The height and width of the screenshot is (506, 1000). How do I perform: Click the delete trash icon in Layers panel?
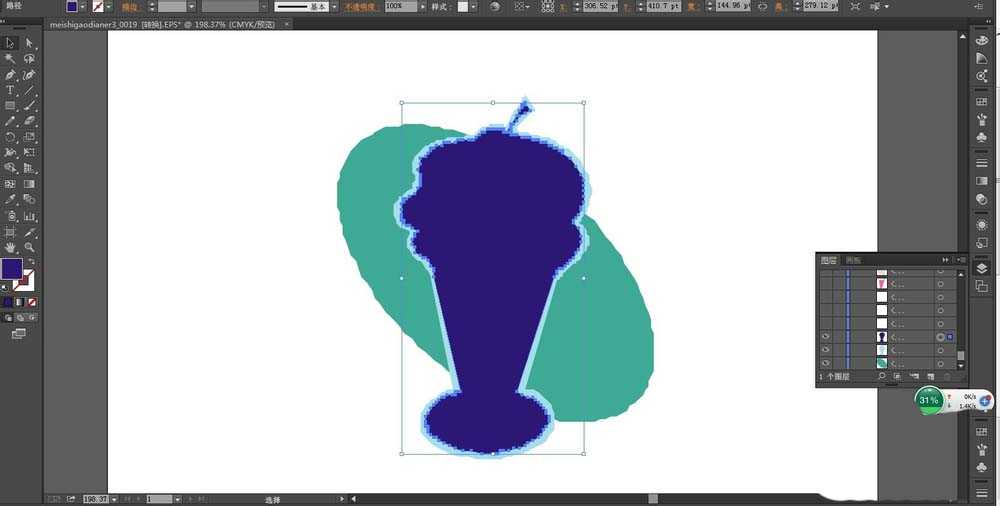(946, 377)
